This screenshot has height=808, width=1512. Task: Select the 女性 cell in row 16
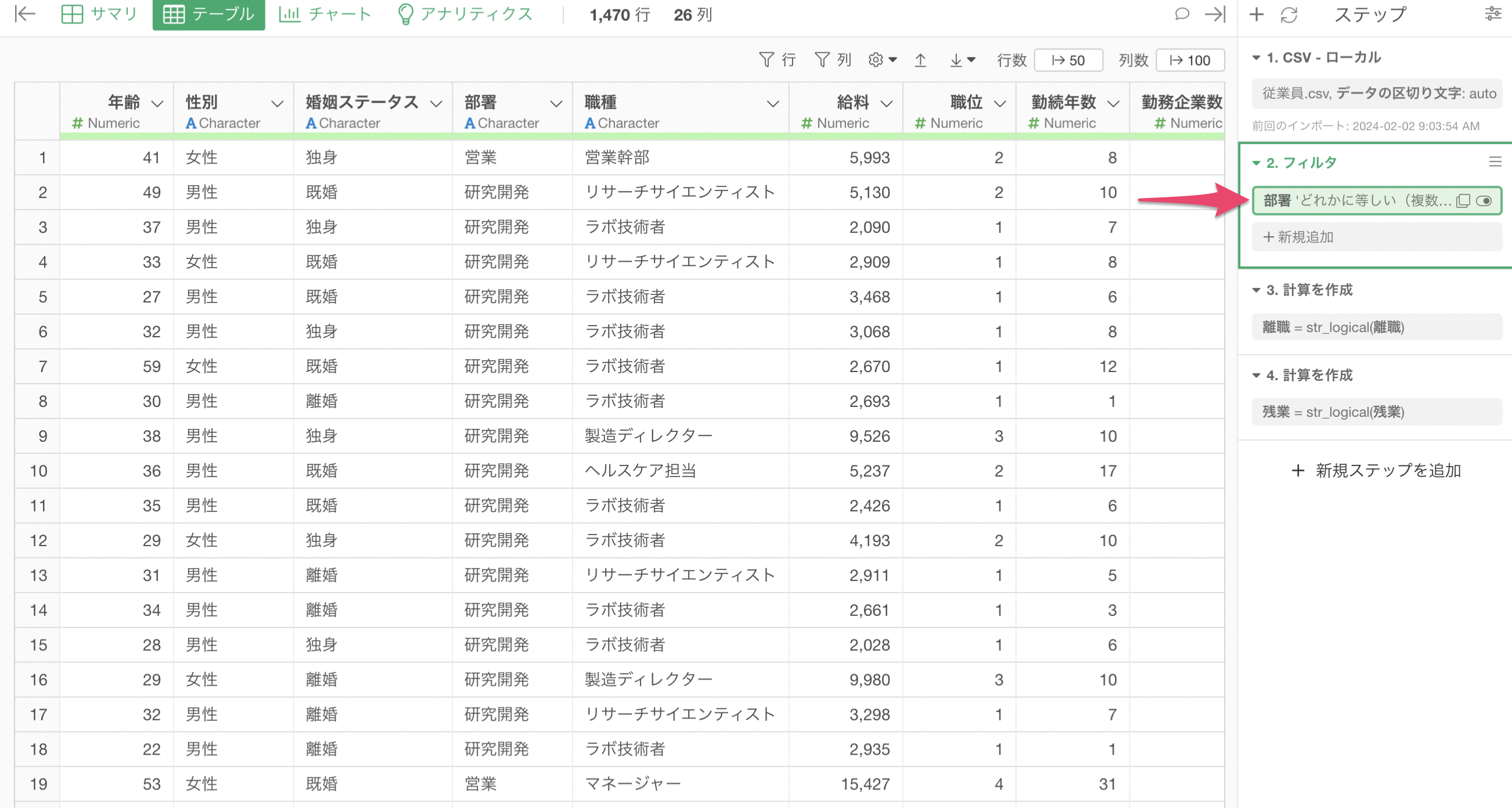(x=233, y=680)
